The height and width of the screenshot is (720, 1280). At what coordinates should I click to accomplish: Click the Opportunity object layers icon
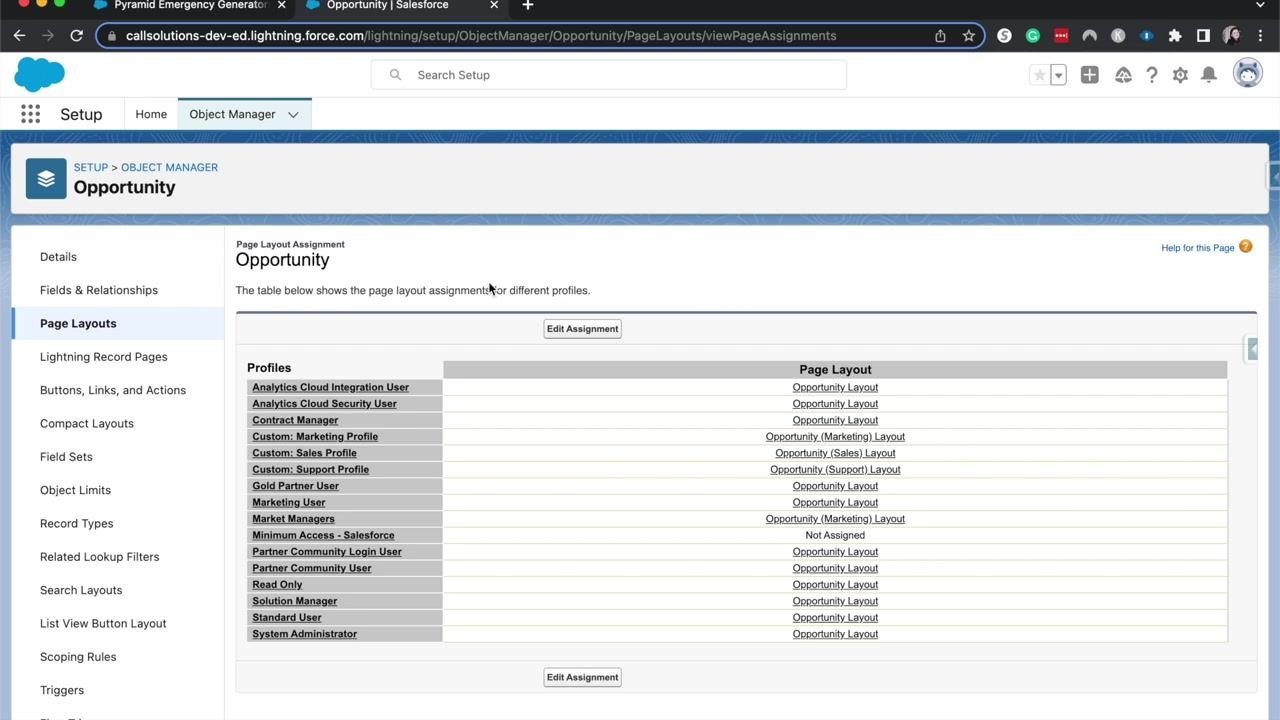[x=46, y=179]
